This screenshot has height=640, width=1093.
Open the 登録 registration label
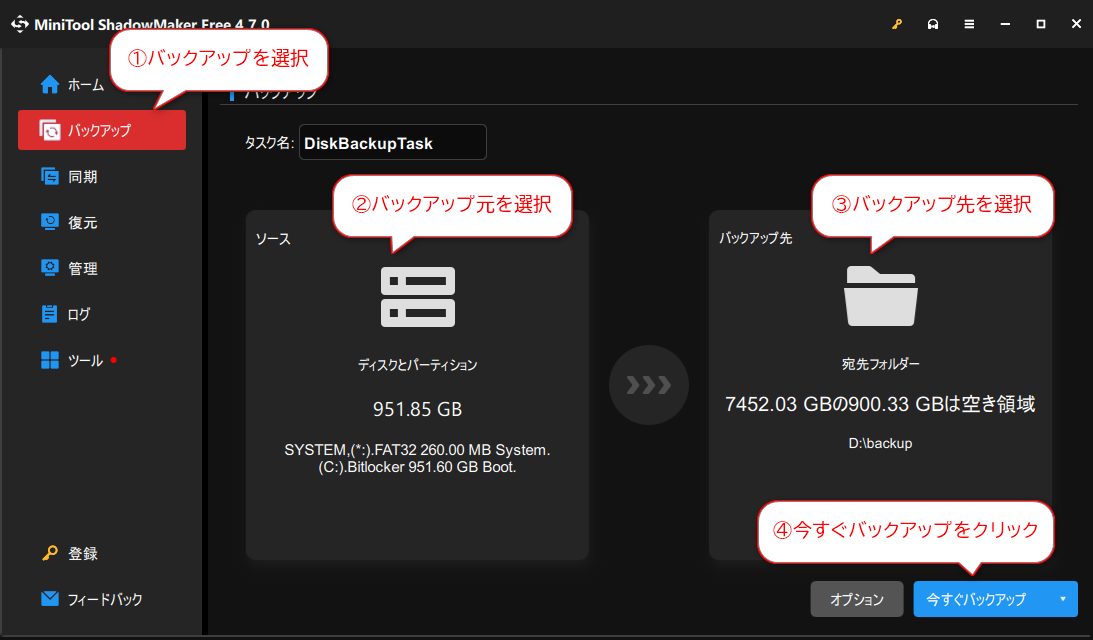82,554
